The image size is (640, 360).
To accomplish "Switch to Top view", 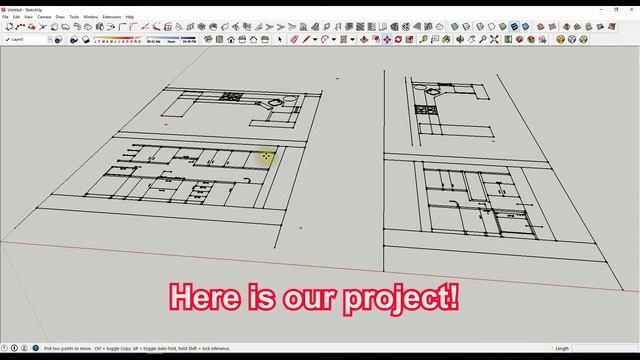I will (x=220, y=40).
